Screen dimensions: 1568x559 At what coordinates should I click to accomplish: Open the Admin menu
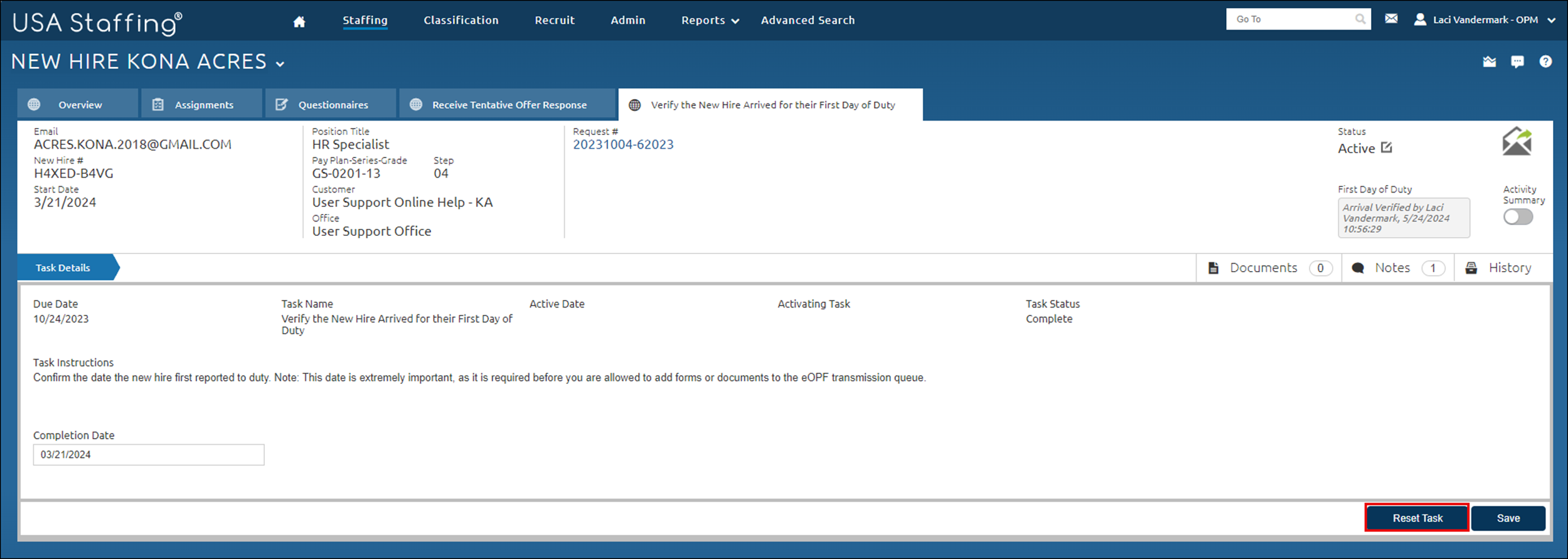(x=628, y=20)
